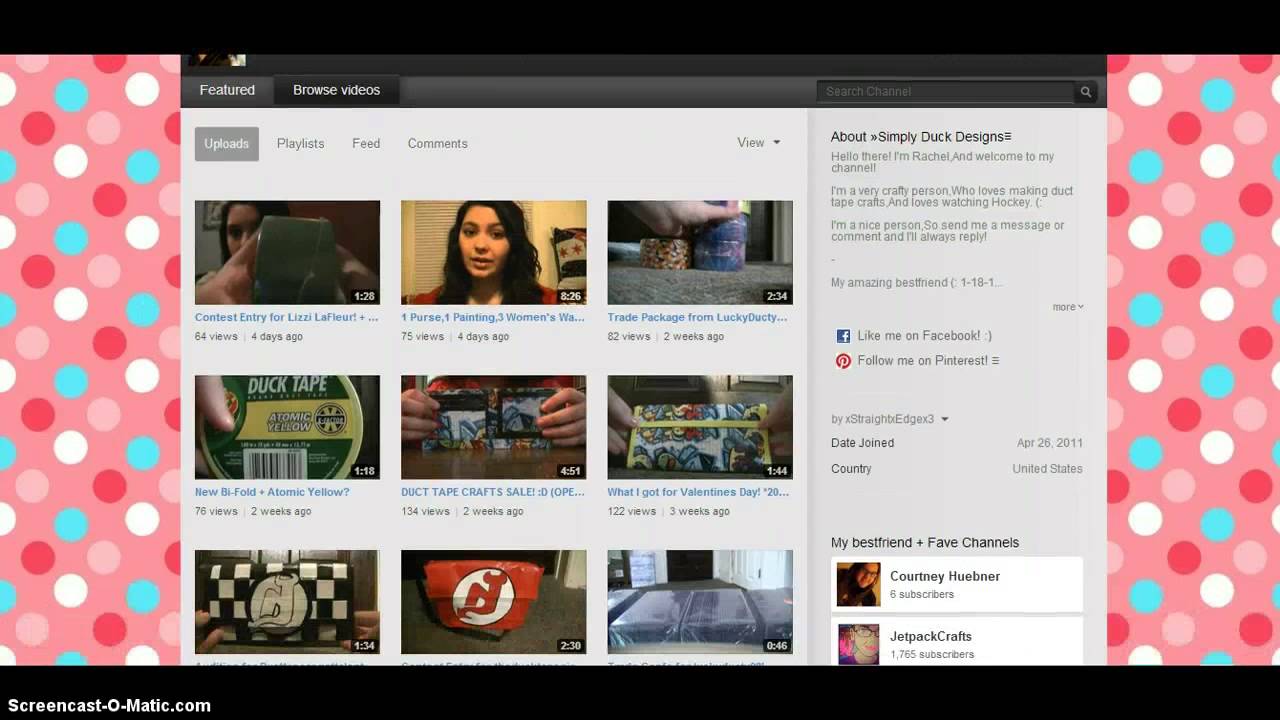Viewport: 1280px width, 720px height.
Task: Open What I got for Valentines Day link
Action: (x=698, y=492)
